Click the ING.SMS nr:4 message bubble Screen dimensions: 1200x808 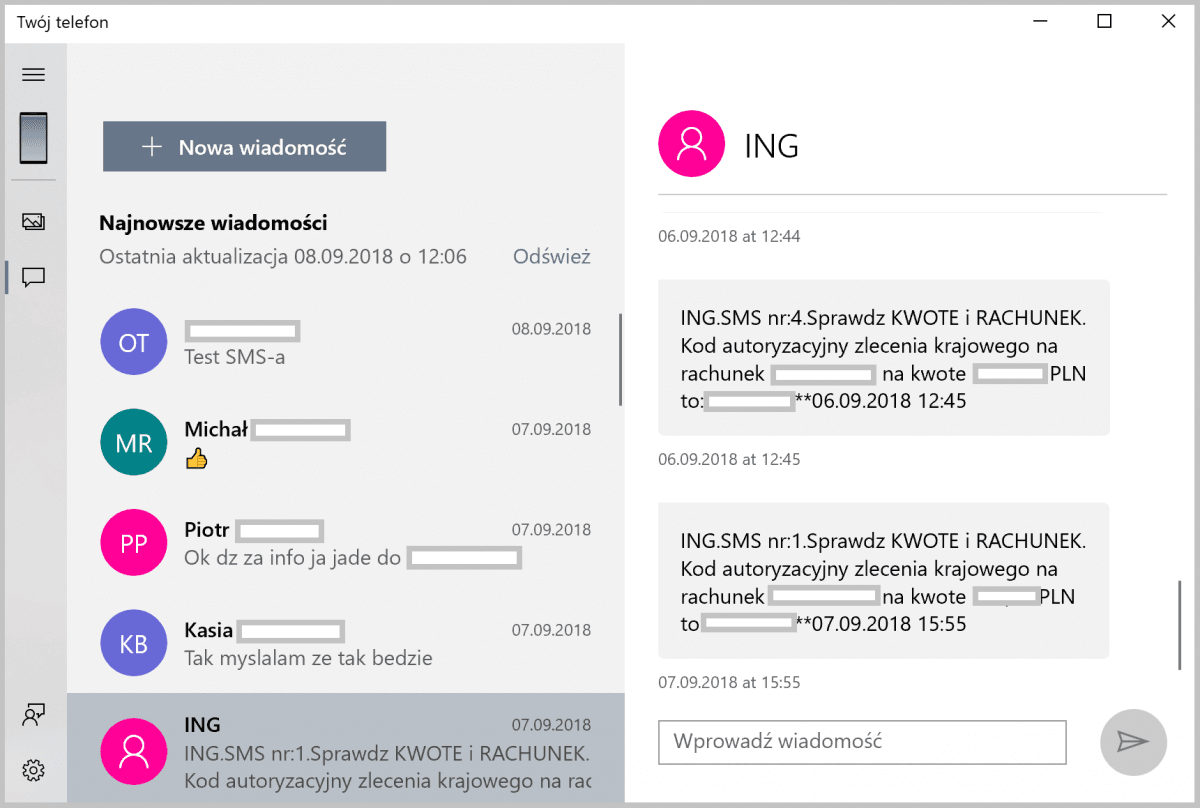click(x=884, y=358)
